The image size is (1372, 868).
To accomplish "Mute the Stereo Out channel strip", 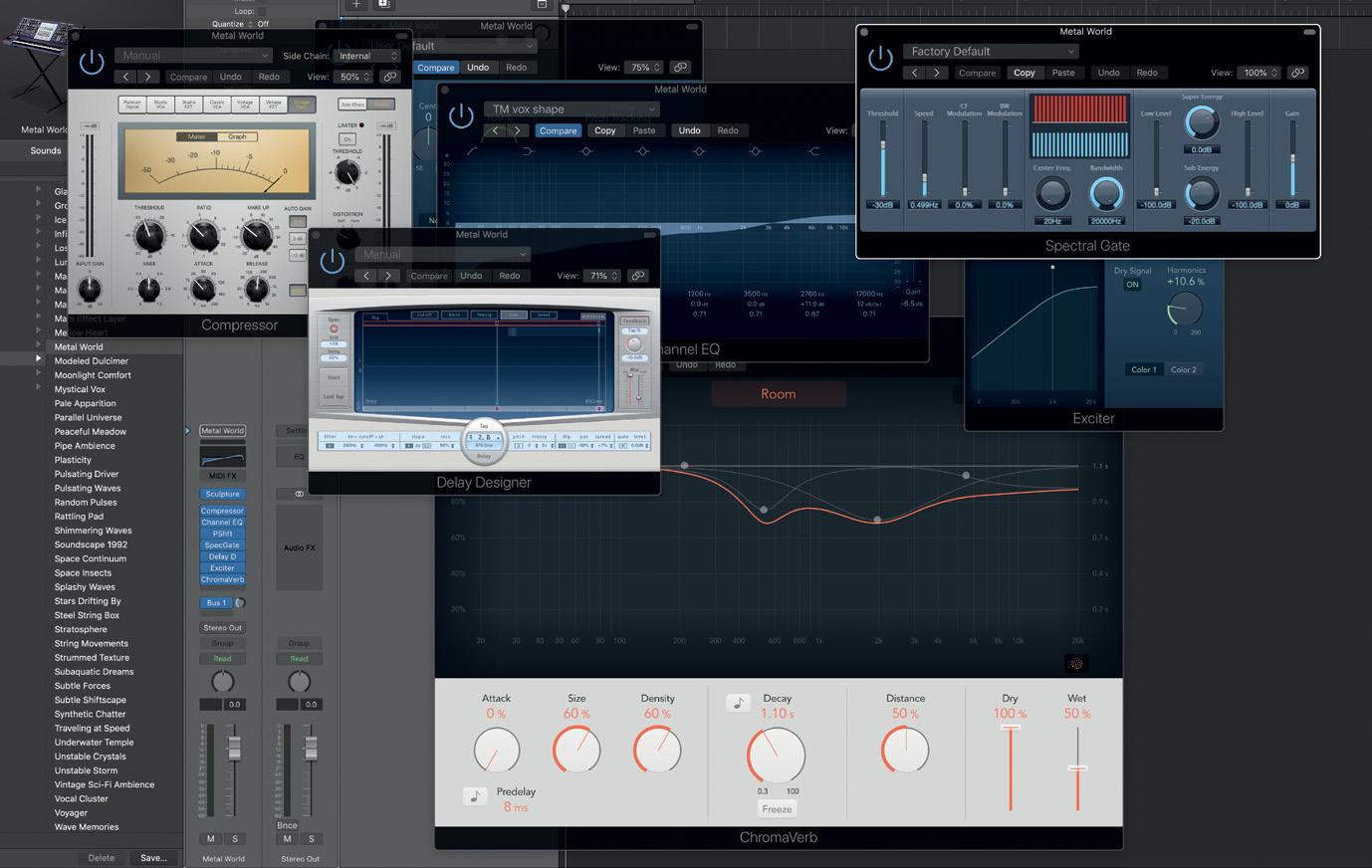I will click(x=288, y=839).
